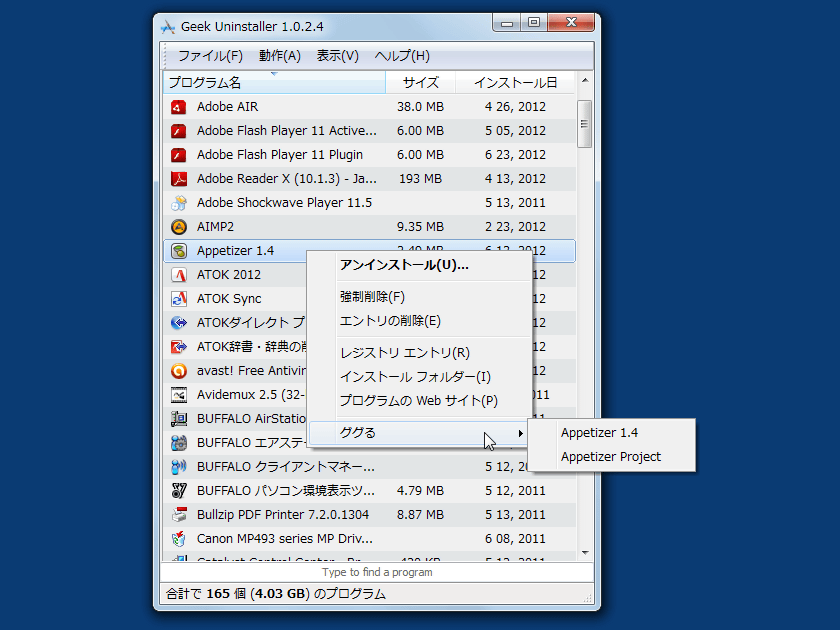This screenshot has height=630, width=840.
Task: Select Bullzip PDF Printer 7.2.0.1304 row
Action: (369, 515)
